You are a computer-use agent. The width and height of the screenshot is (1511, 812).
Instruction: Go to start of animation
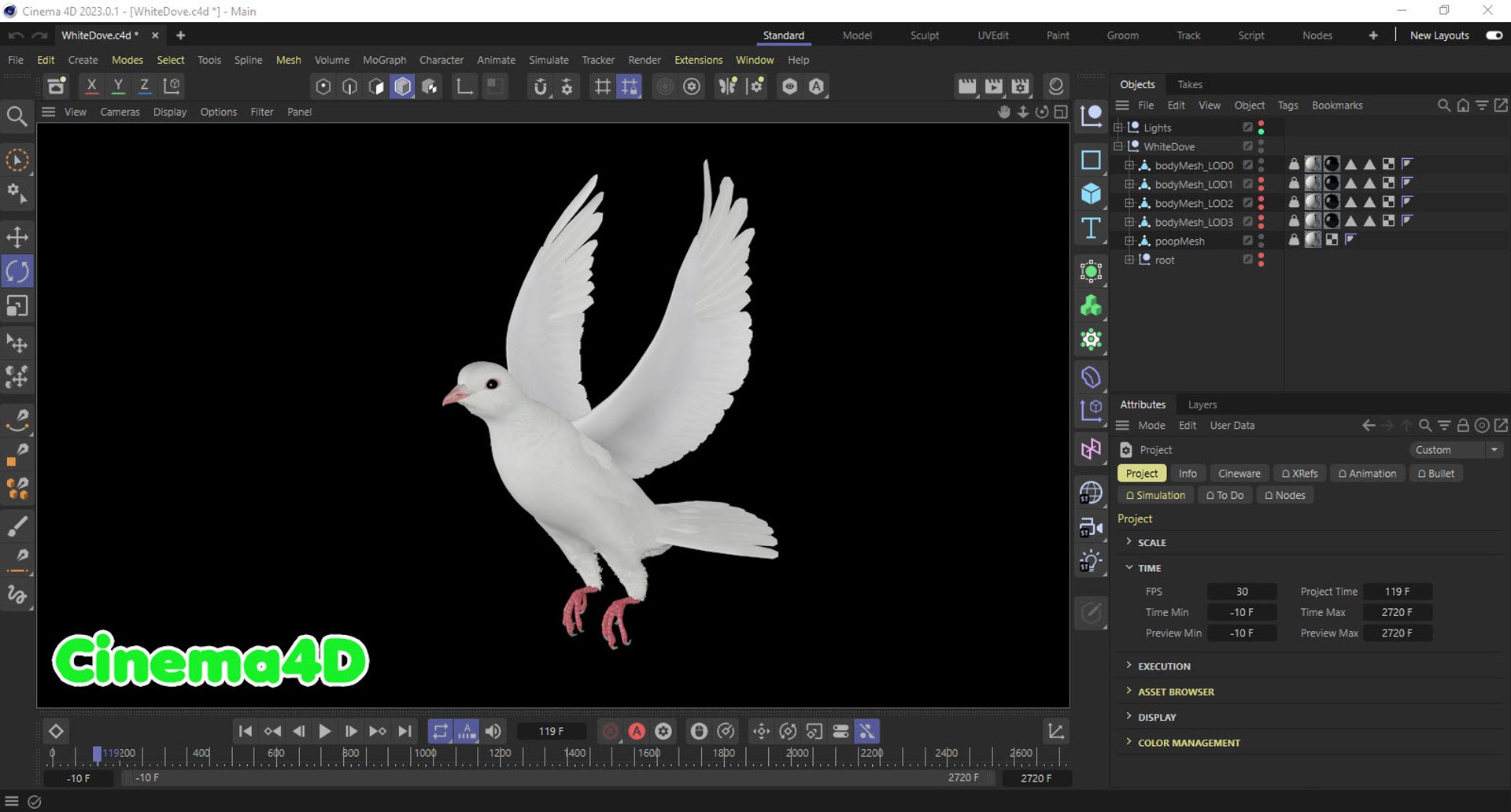coord(246,731)
